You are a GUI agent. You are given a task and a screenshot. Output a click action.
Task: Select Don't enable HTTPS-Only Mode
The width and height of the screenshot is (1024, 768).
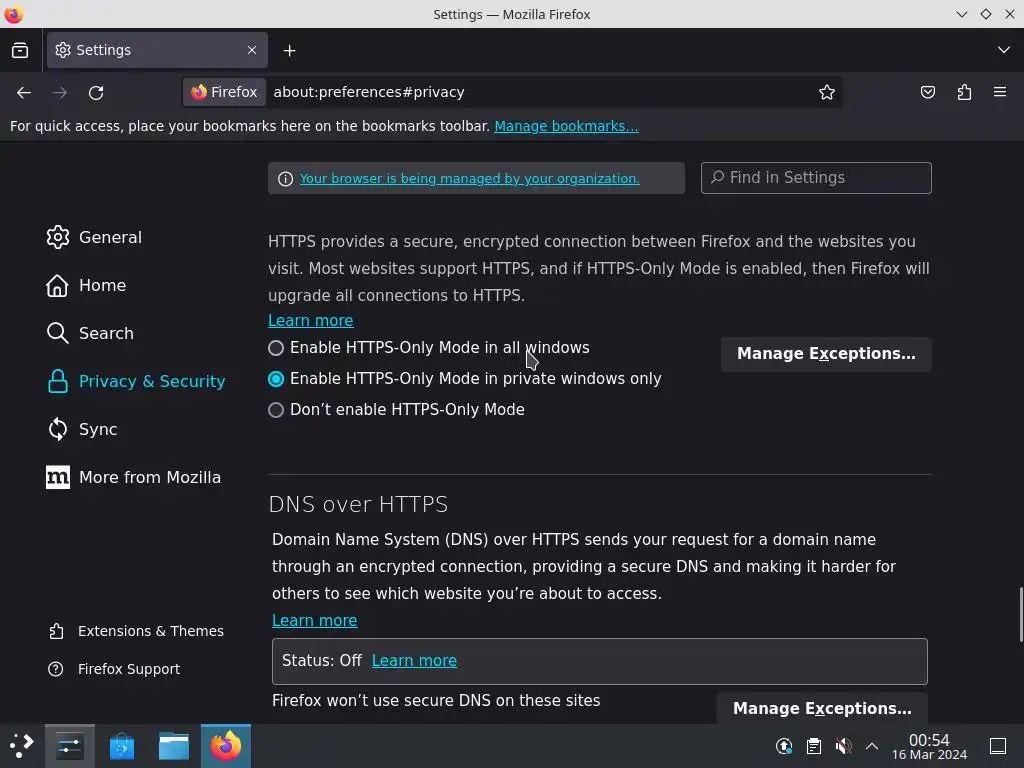276,410
